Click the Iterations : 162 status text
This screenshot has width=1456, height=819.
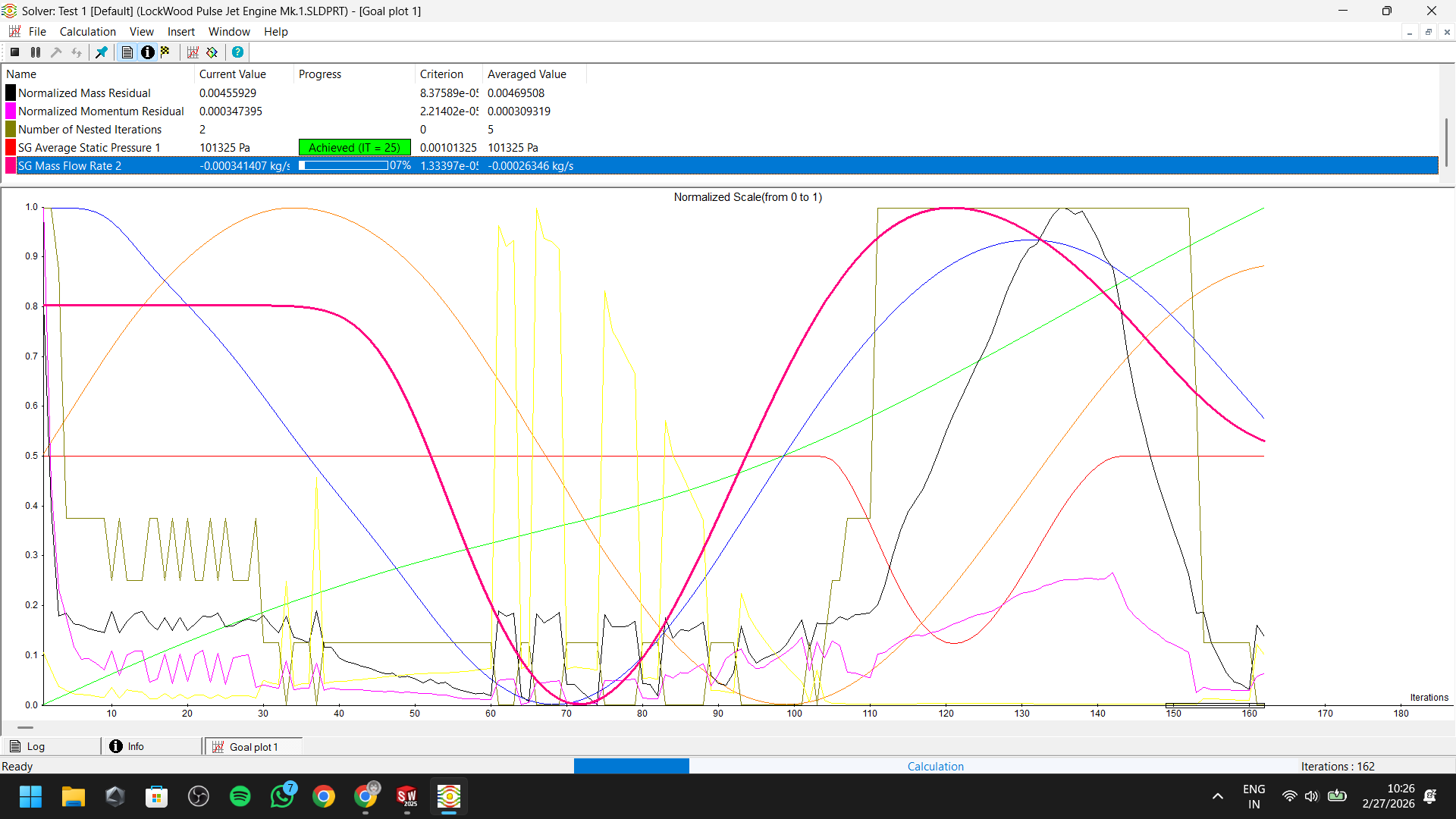pyautogui.click(x=1338, y=767)
